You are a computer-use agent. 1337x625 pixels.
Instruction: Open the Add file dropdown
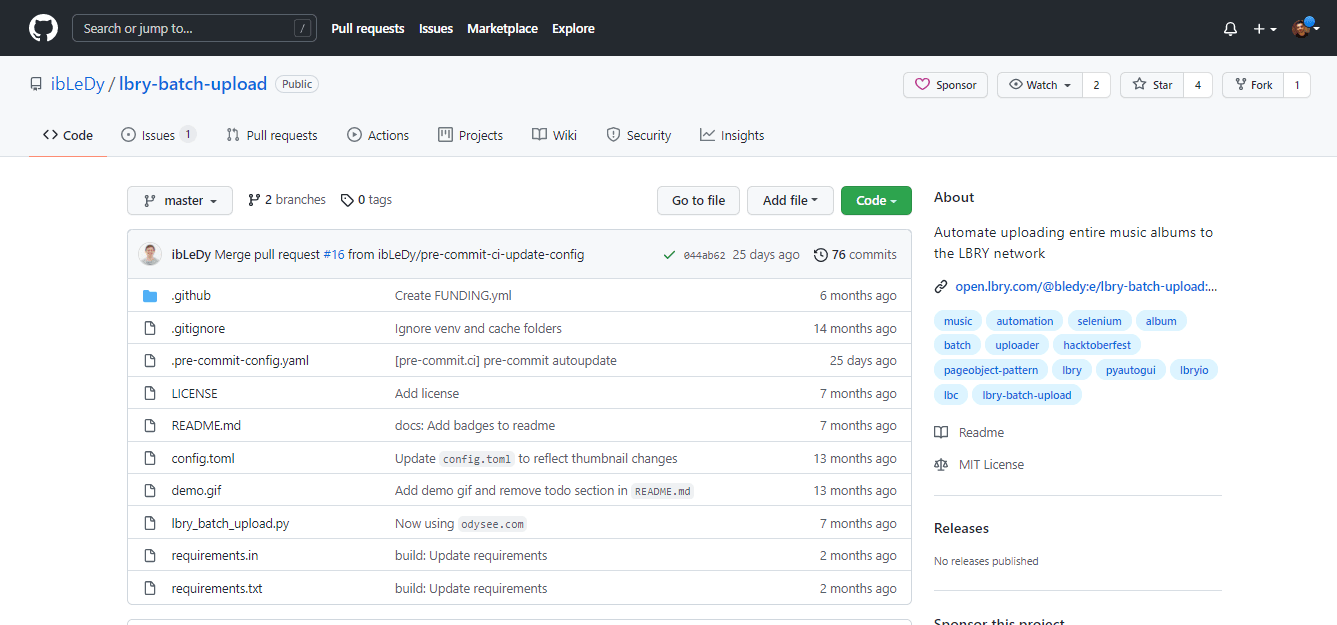click(x=790, y=201)
